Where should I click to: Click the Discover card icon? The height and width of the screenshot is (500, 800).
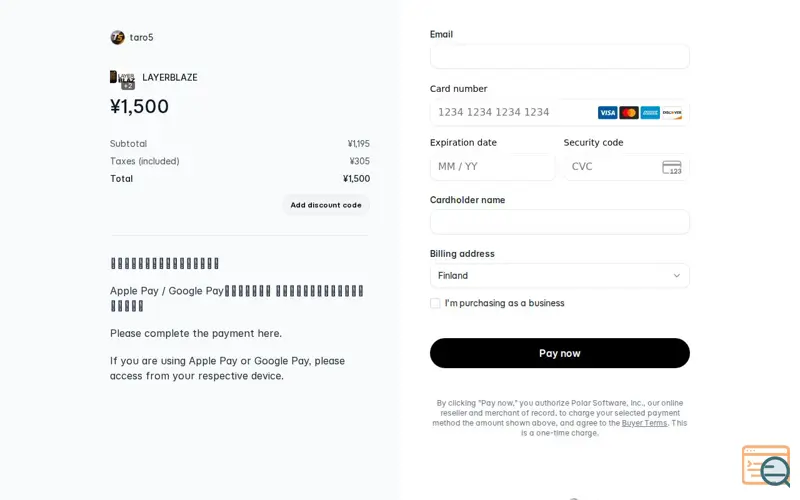tap(672, 113)
